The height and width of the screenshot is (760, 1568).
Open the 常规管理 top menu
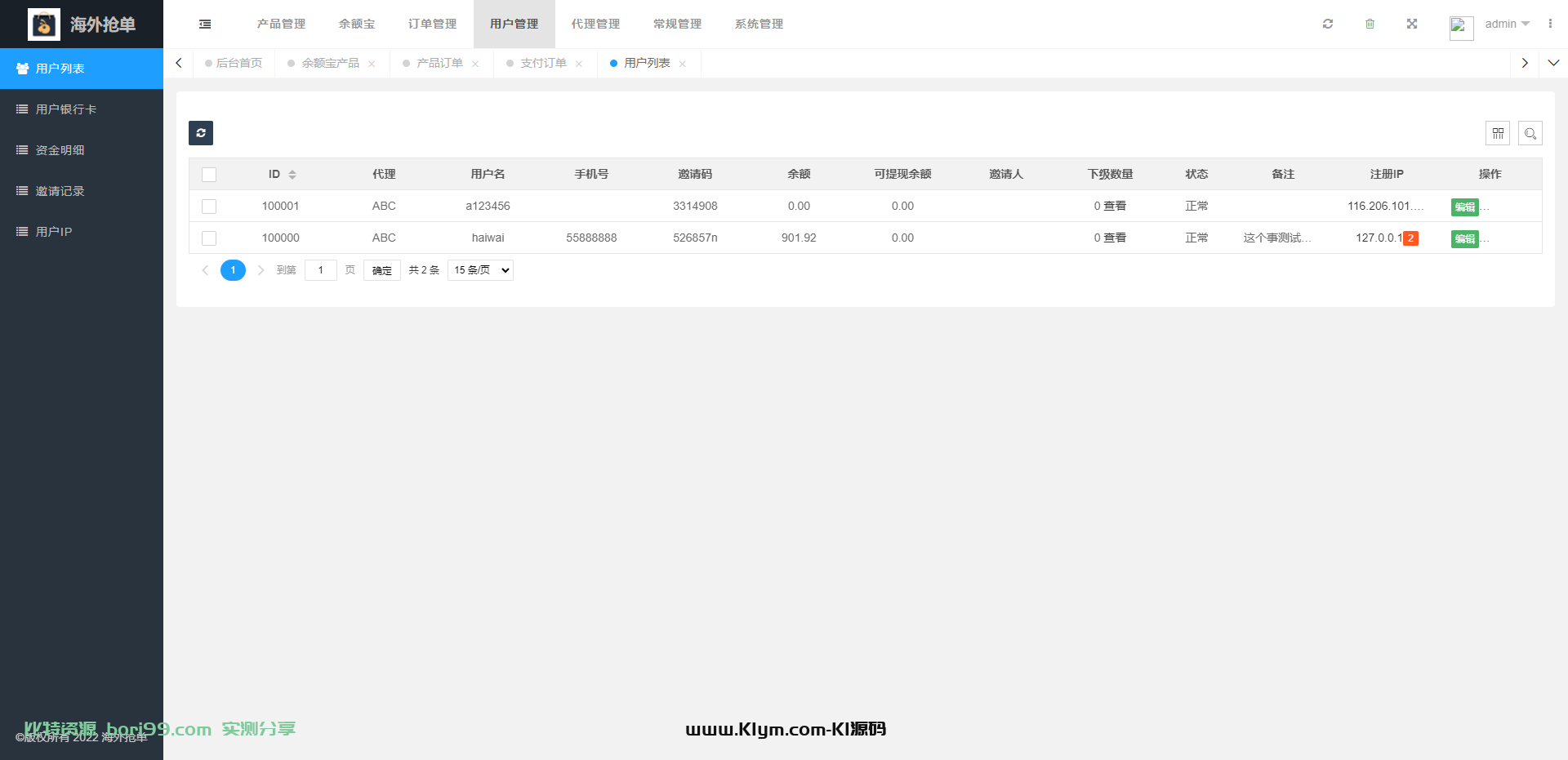677,24
